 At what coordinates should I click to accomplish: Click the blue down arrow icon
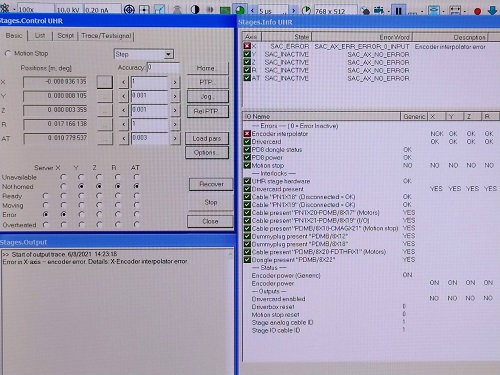tap(493, 10)
